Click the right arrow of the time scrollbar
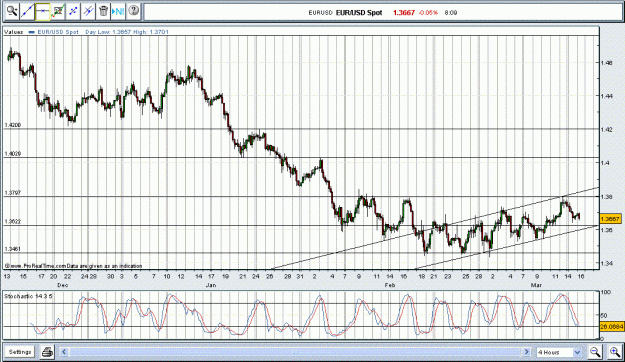625x362 pixels. point(527,352)
